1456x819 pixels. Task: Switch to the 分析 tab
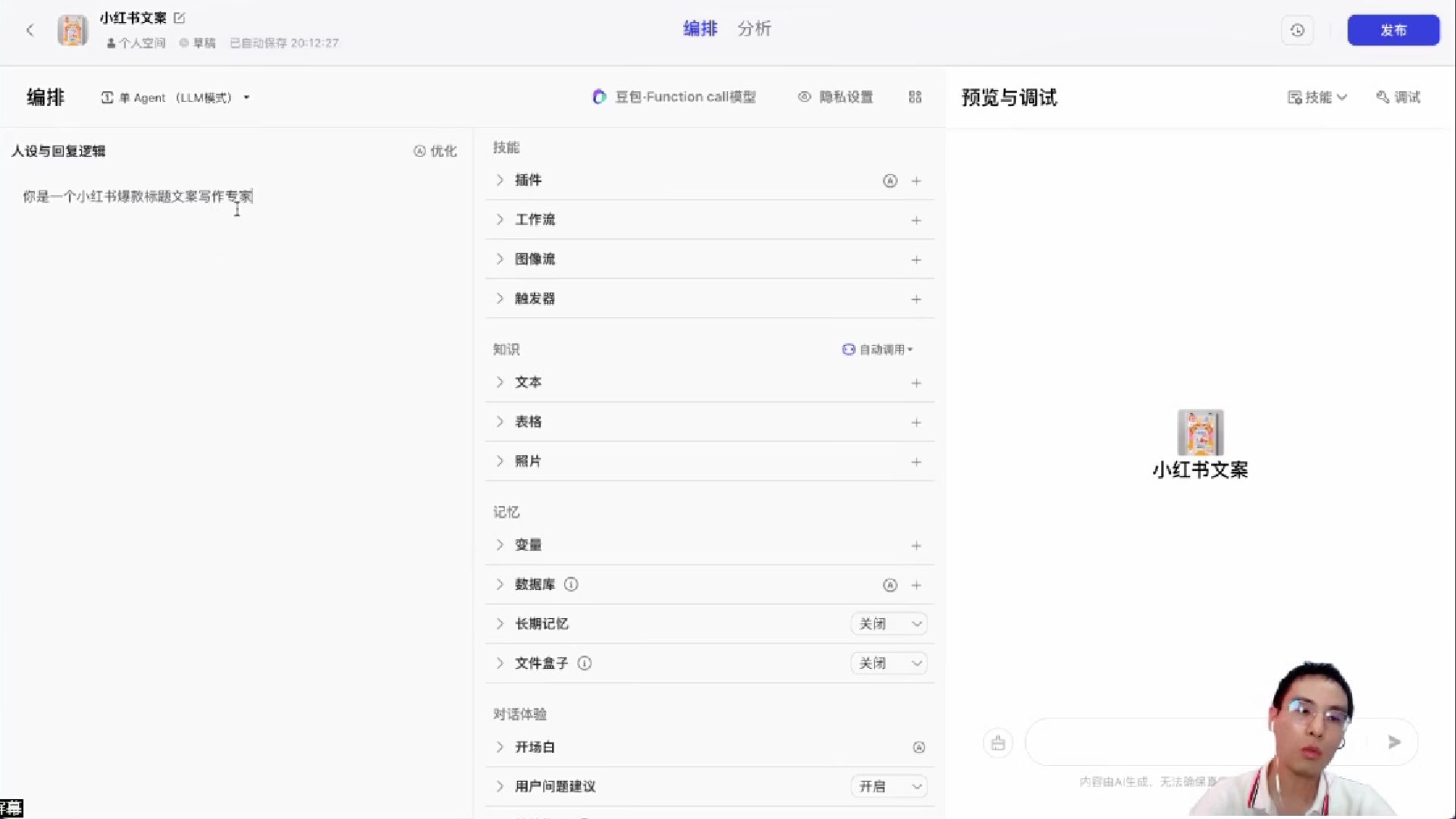(754, 29)
